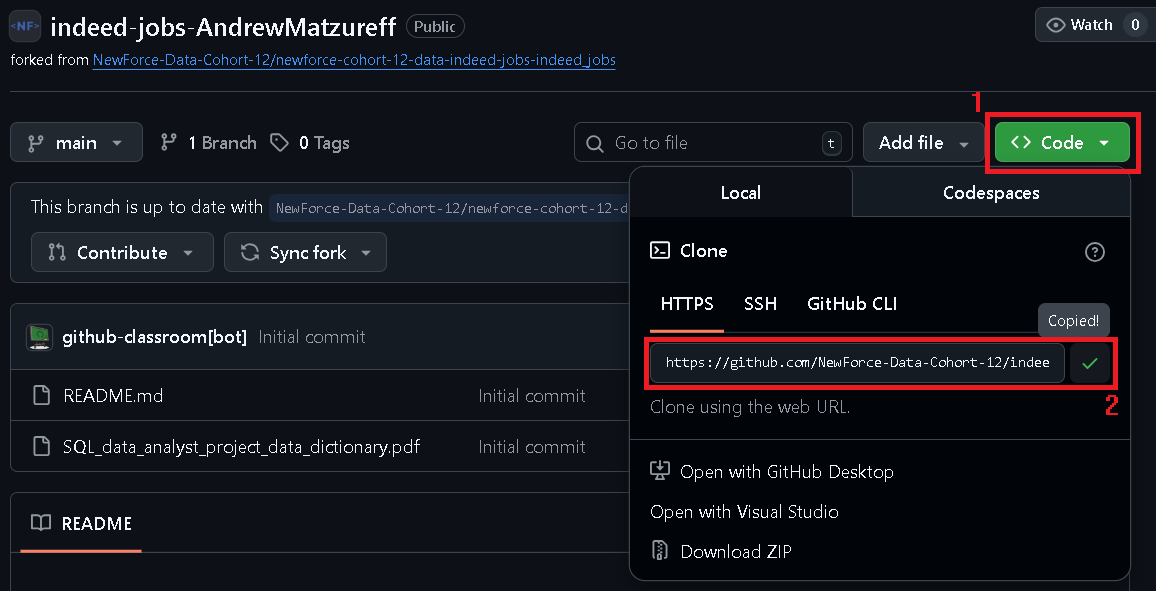
Task: Click the green checkmark copy URL button
Action: (x=1090, y=363)
